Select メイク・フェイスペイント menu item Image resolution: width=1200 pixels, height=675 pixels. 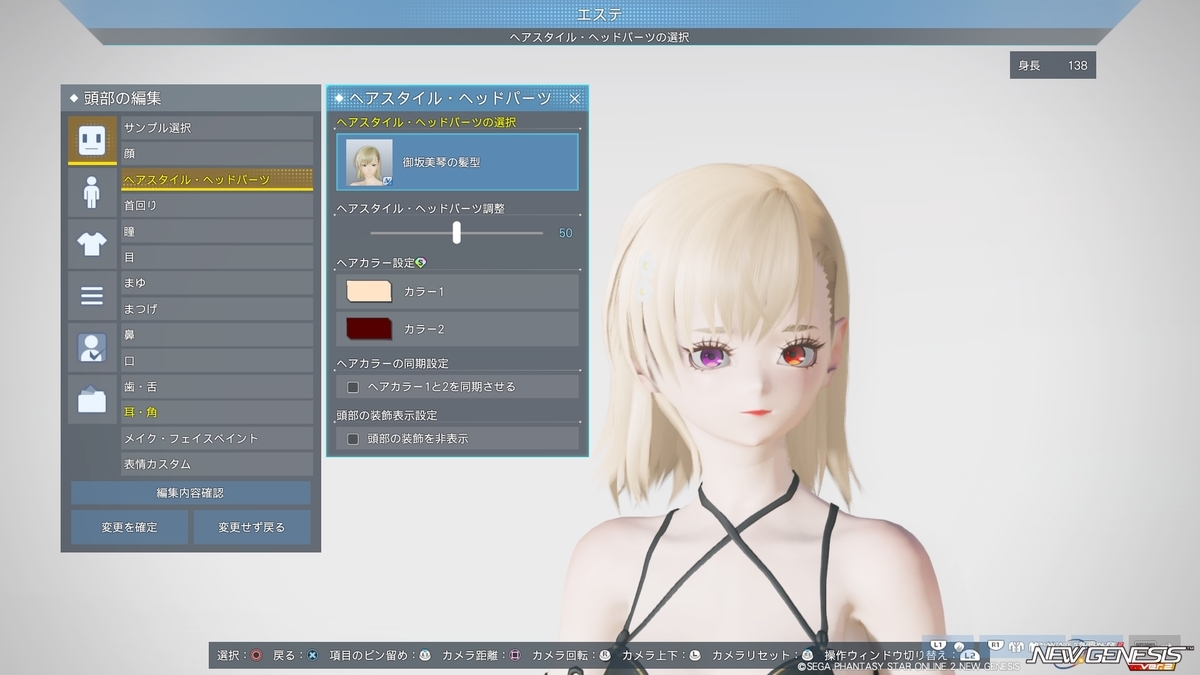click(217, 438)
